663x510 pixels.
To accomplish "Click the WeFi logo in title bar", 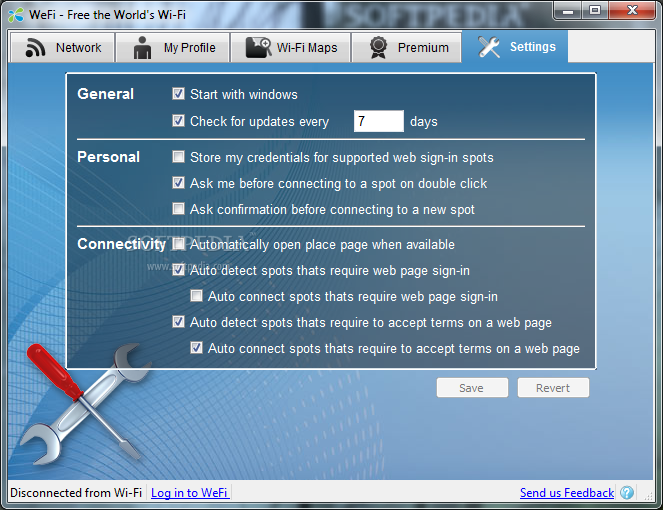I will [x=16, y=15].
